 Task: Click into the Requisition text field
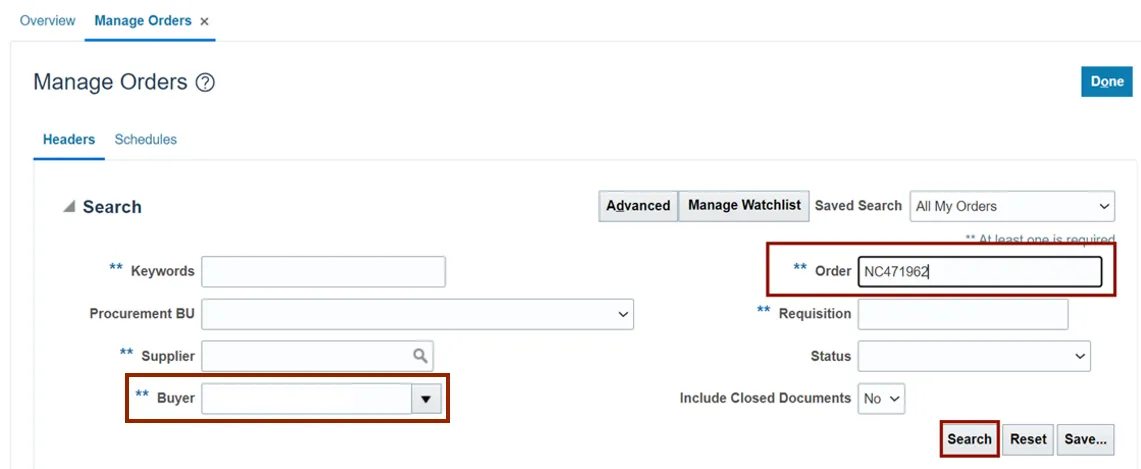[962, 314]
